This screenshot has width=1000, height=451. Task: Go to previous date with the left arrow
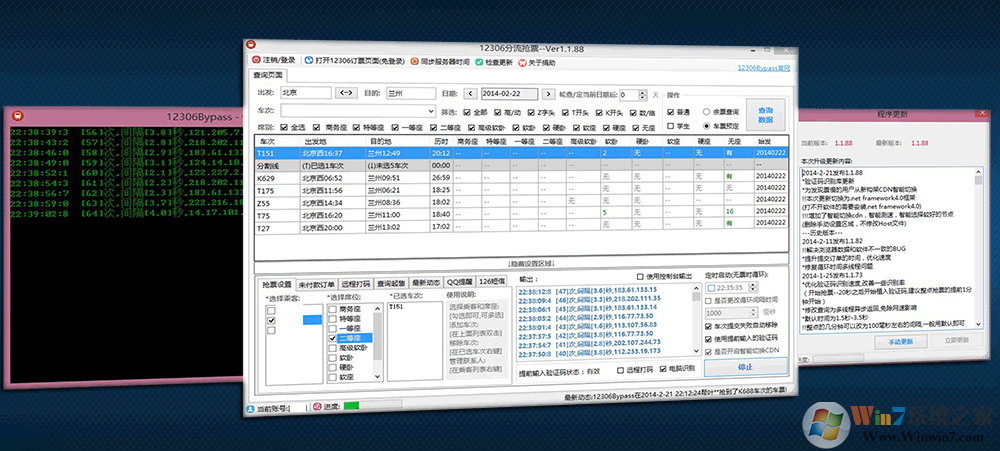472,93
